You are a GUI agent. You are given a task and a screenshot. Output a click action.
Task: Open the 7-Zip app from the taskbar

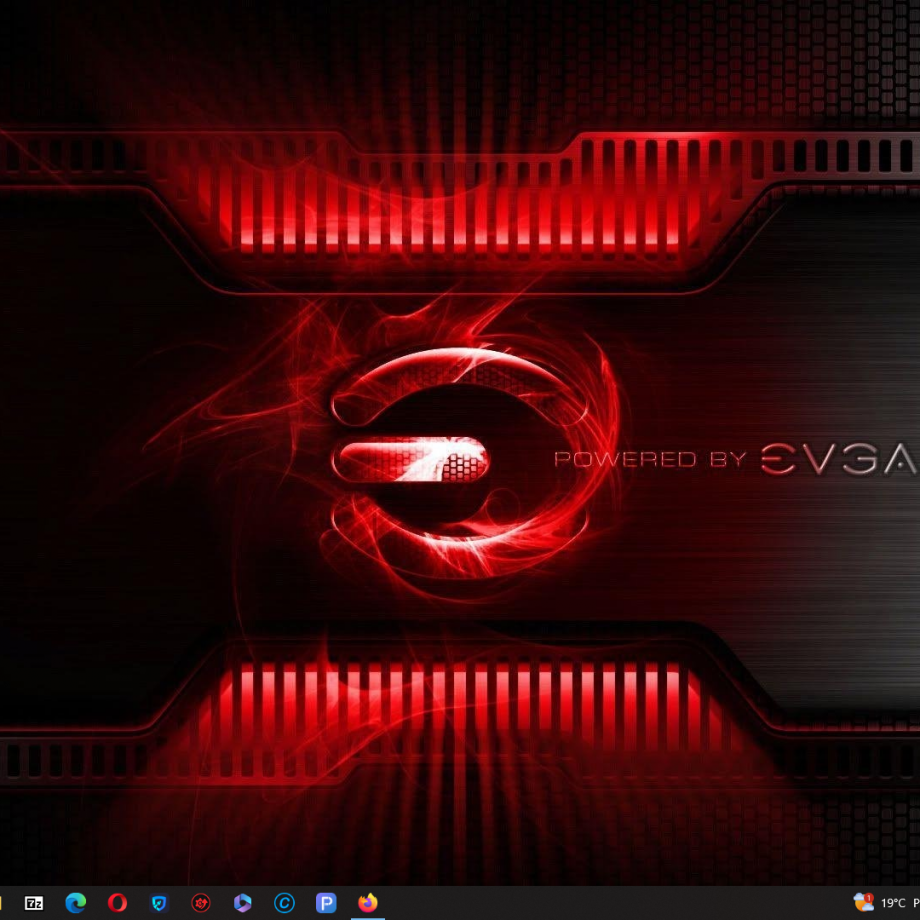34,903
